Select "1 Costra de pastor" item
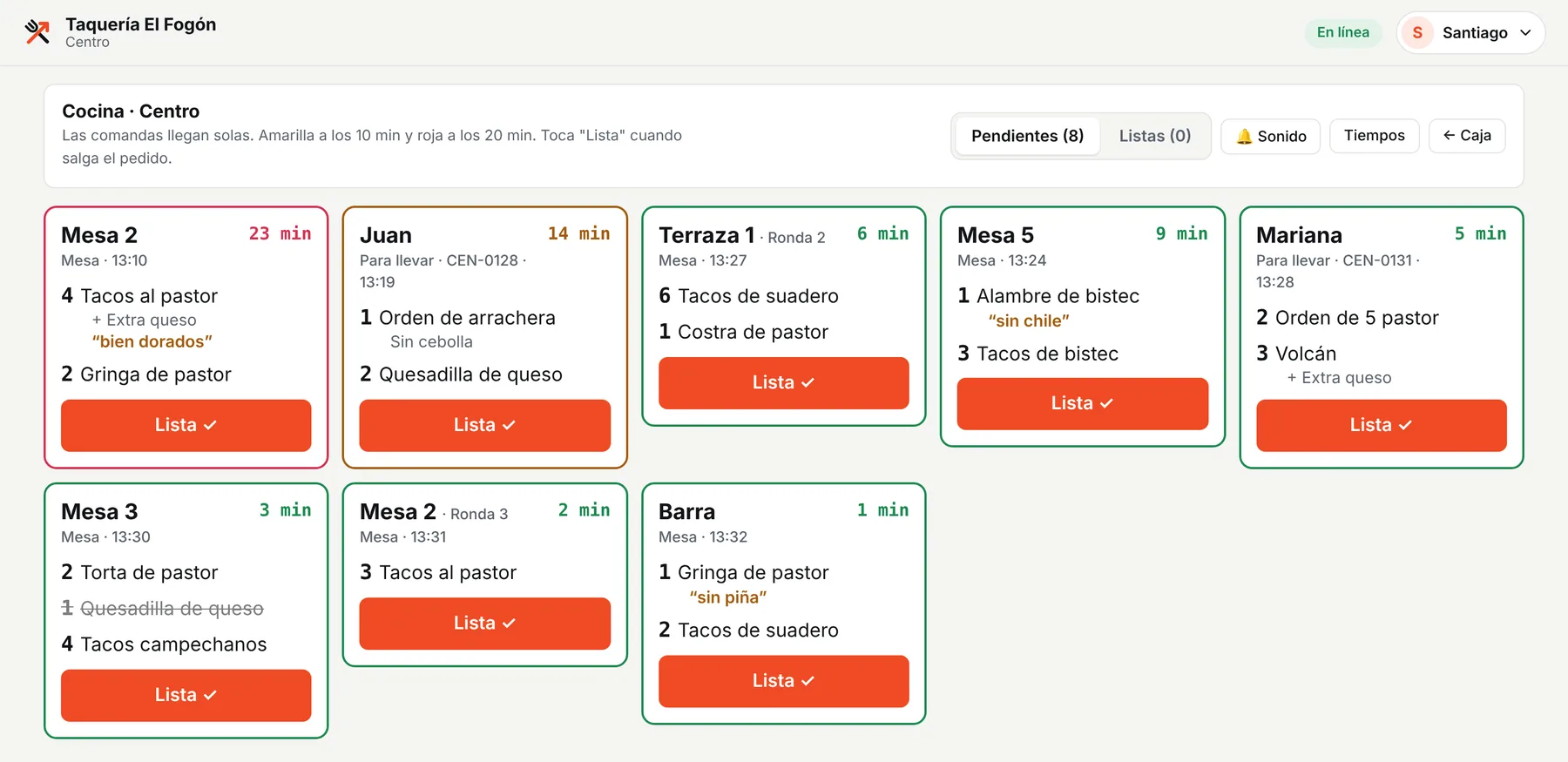 [743, 332]
